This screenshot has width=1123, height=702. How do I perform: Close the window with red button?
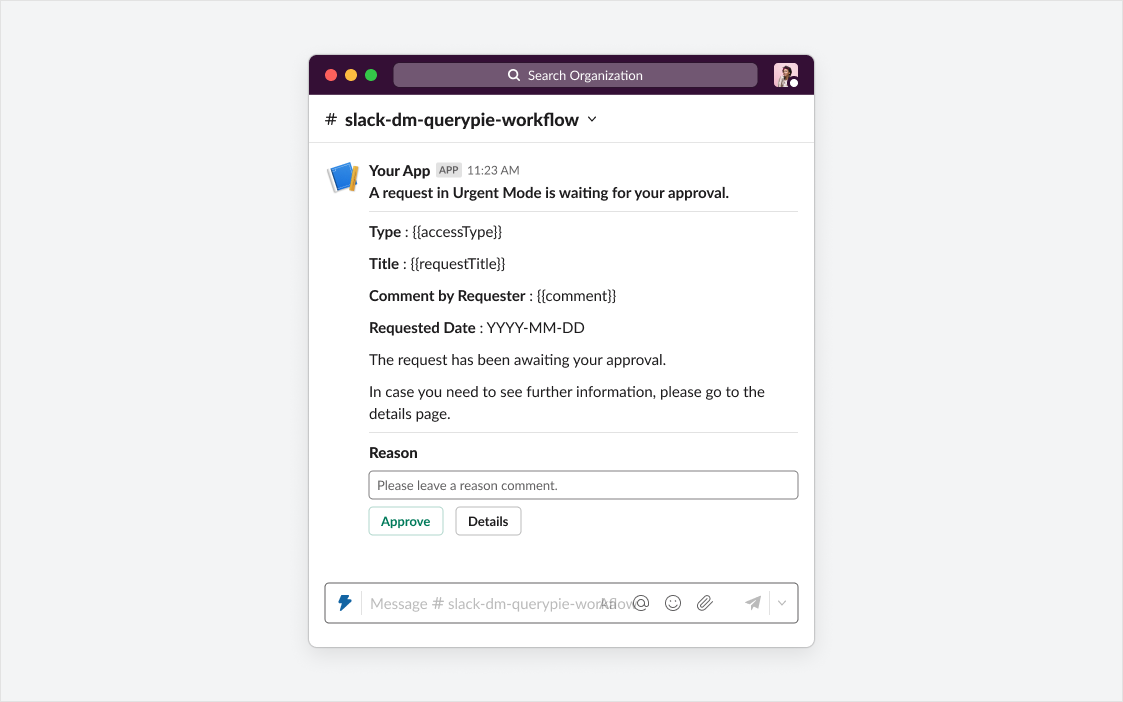tap(331, 75)
